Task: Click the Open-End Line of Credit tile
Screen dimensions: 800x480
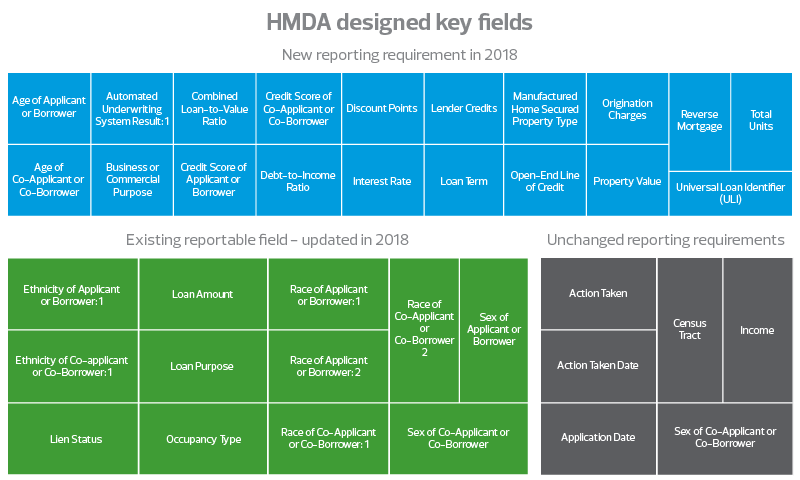Action: click(544, 181)
